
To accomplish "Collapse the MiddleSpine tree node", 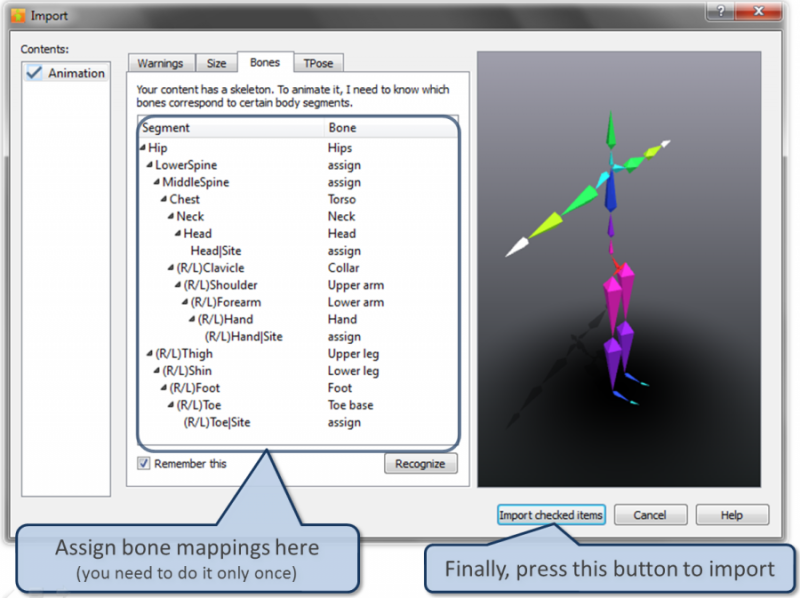I will (157, 182).
